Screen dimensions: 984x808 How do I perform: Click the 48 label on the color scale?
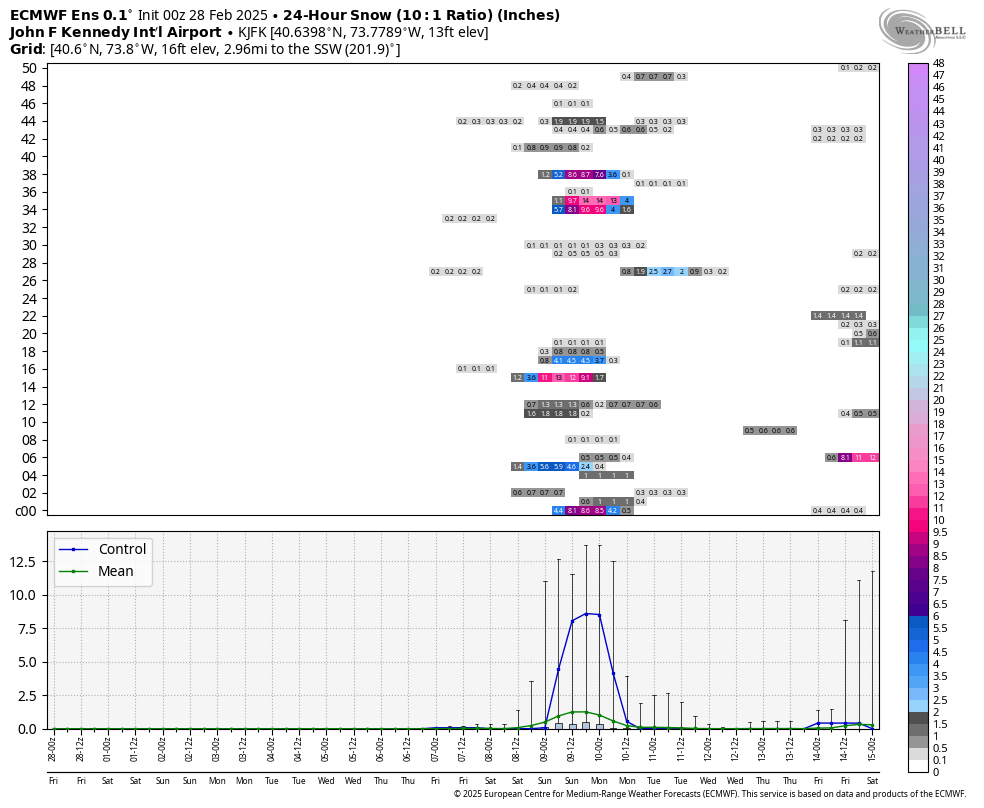[x=938, y=63]
